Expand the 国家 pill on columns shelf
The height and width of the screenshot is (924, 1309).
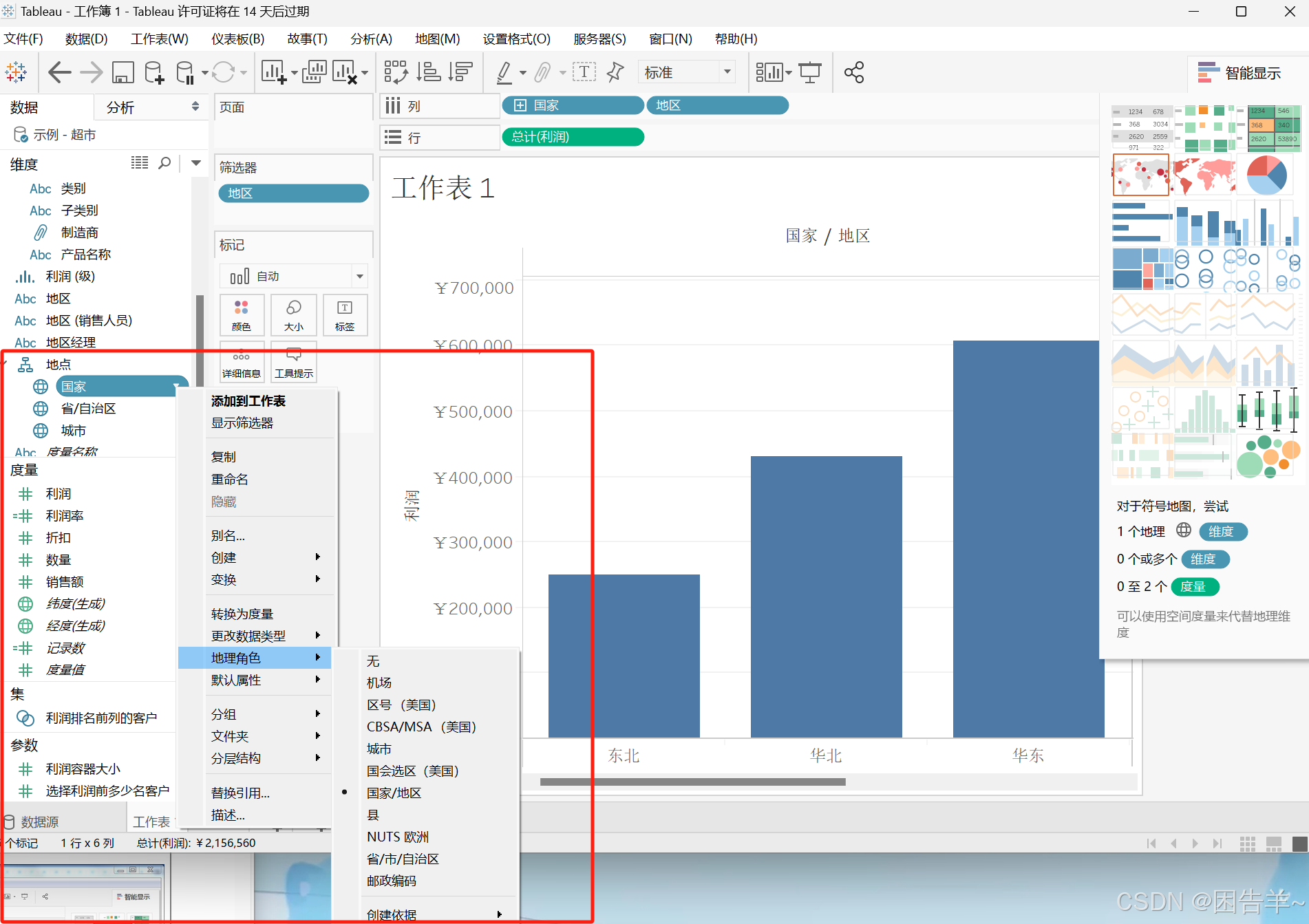pyautogui.click(x=520, y=105)
